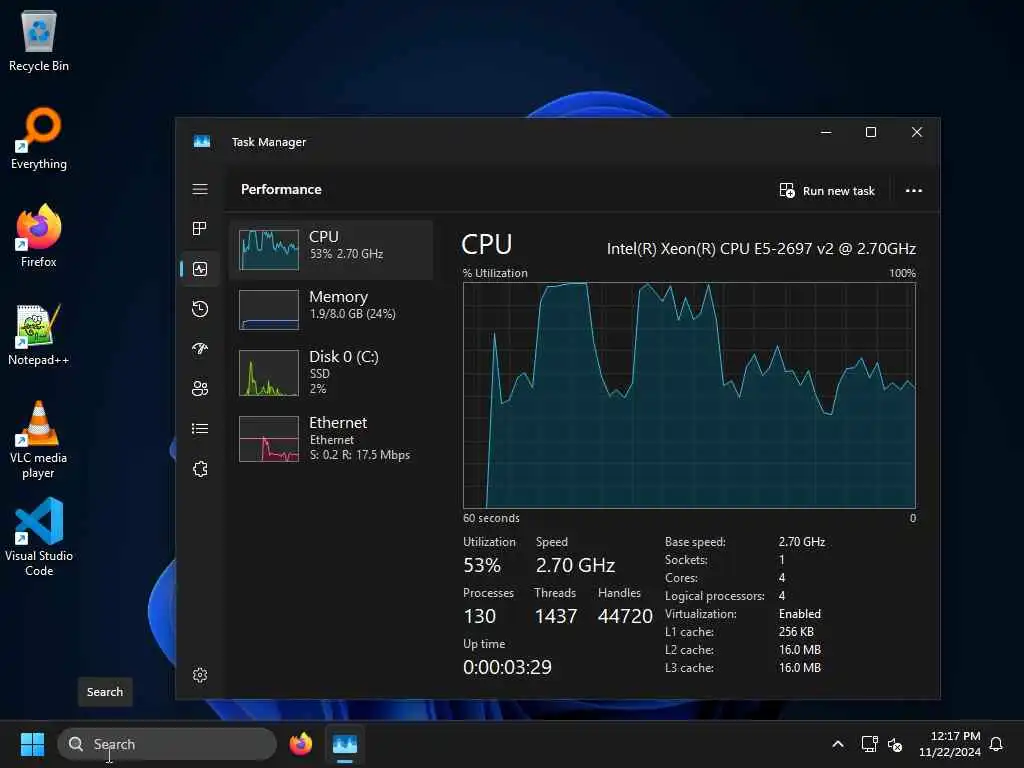Click the Base speed label

click(x=695, y=542)
